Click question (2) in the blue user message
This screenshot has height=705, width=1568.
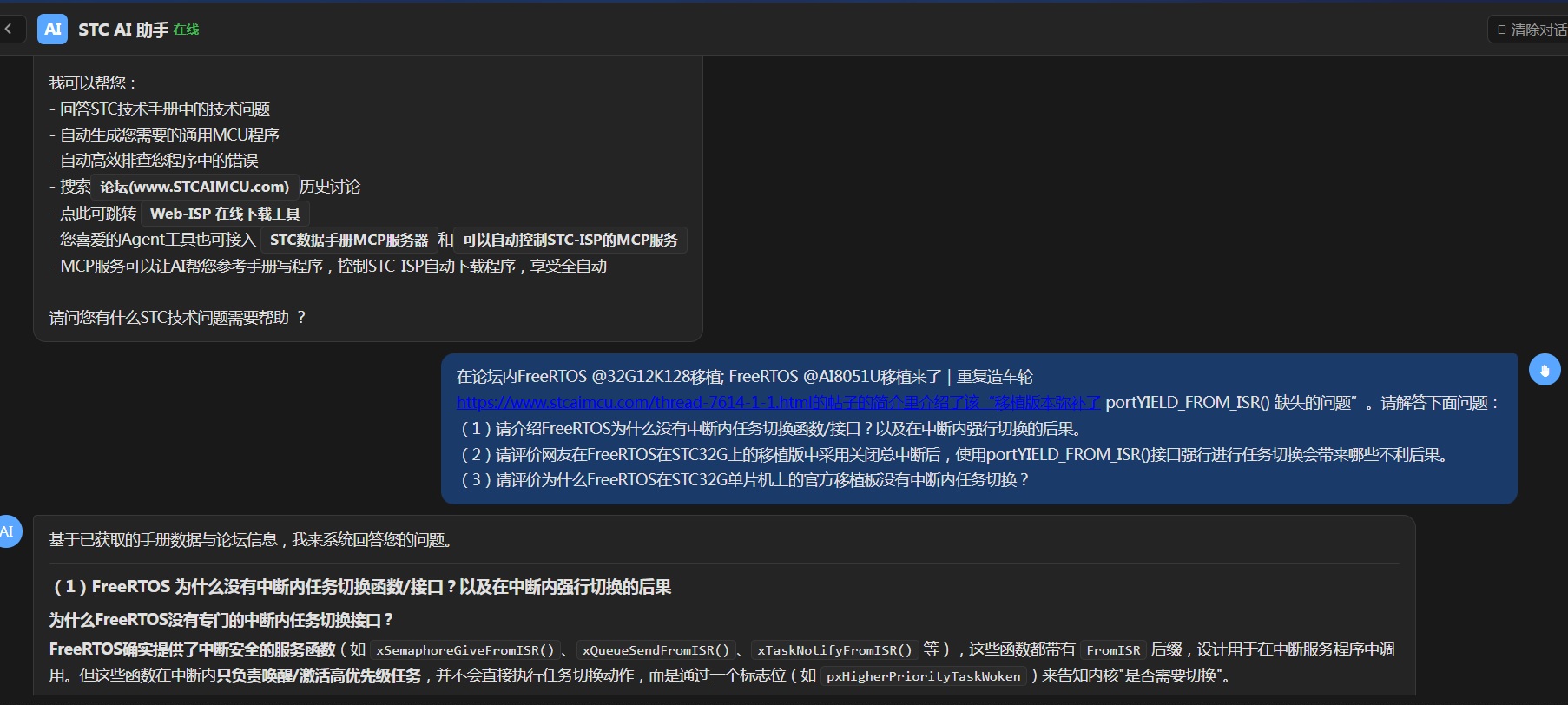[x=954, y=455]
